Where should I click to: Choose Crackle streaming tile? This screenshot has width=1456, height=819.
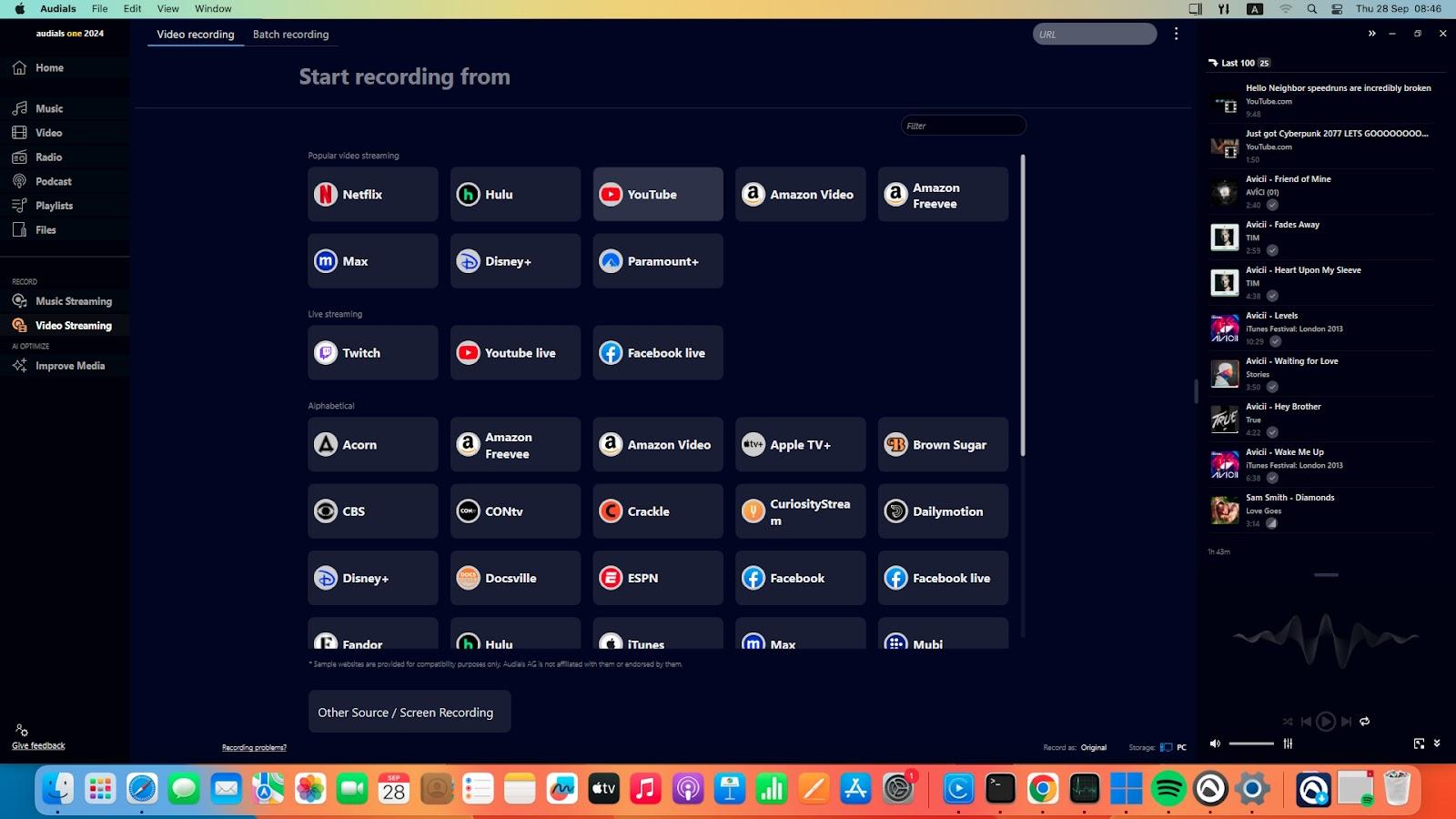click(658, 511)
